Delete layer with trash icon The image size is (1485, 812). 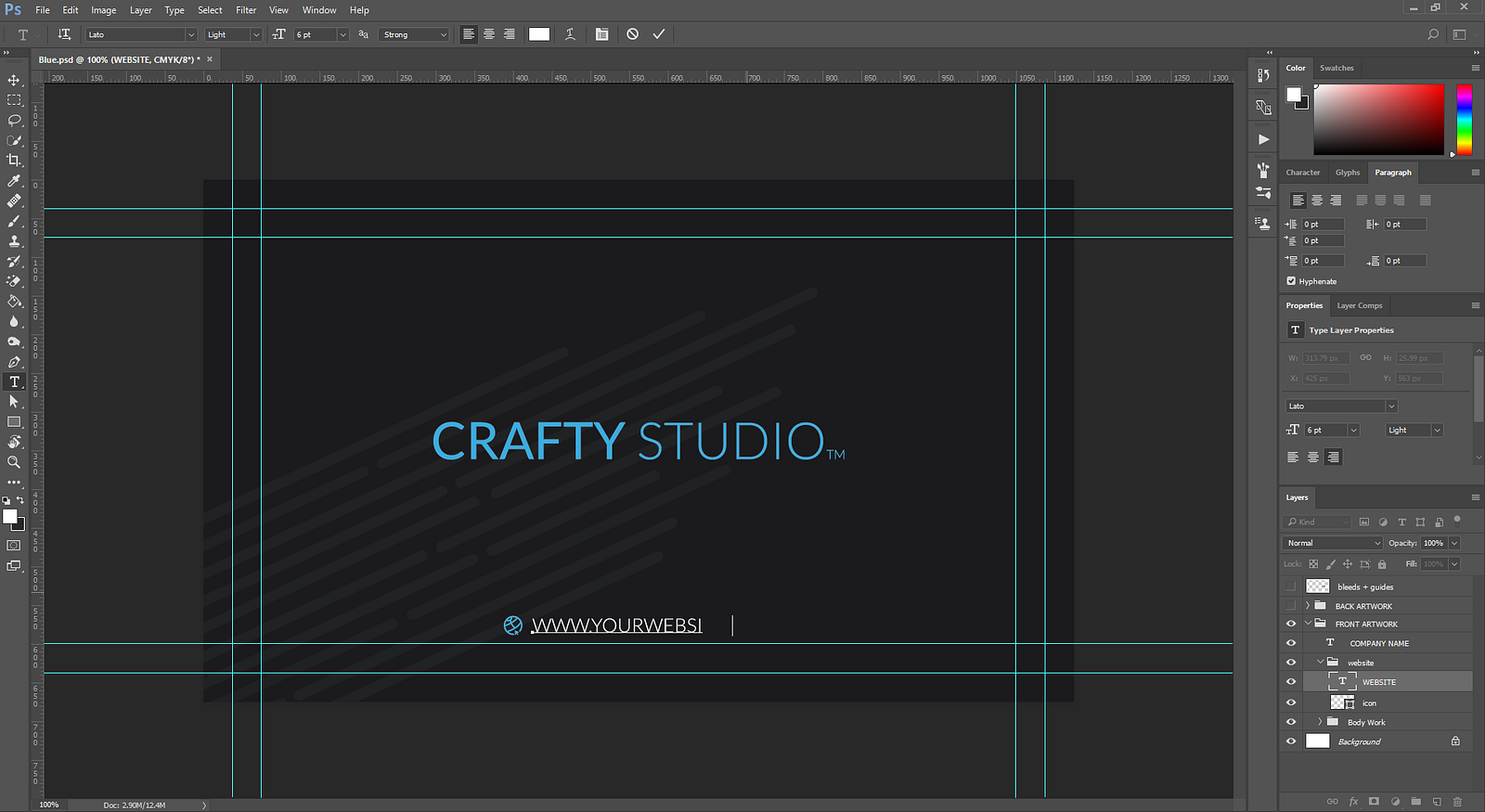tap(1457, 801)
